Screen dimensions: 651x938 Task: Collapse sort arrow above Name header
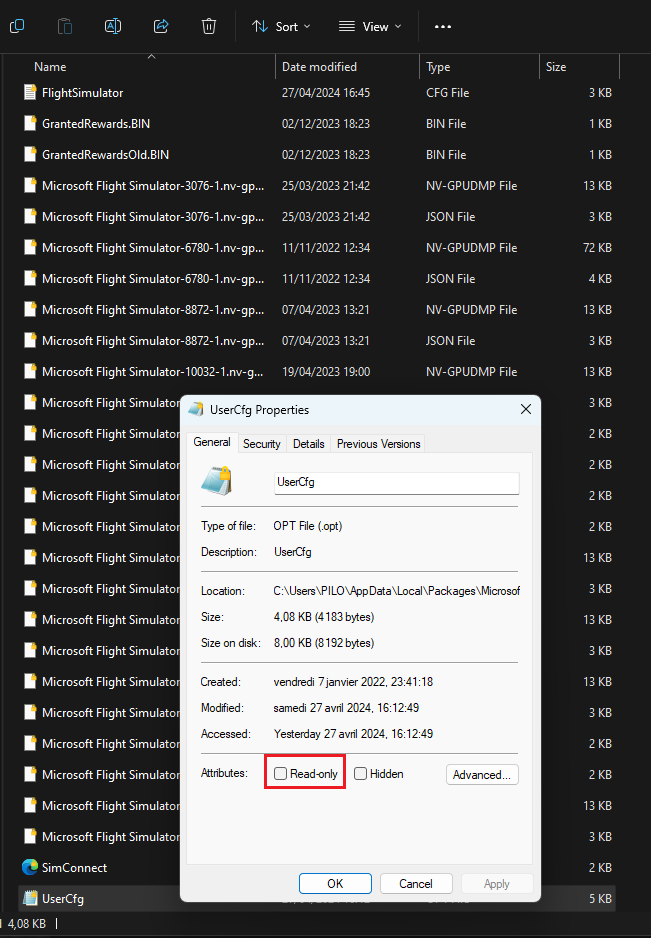click(x=151, y=56)
